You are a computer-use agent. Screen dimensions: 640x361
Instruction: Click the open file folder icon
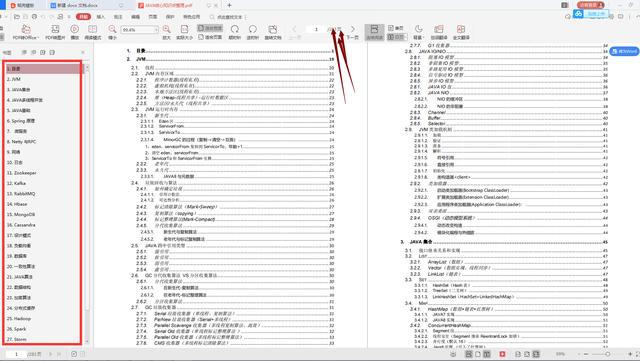click(17, 17)
